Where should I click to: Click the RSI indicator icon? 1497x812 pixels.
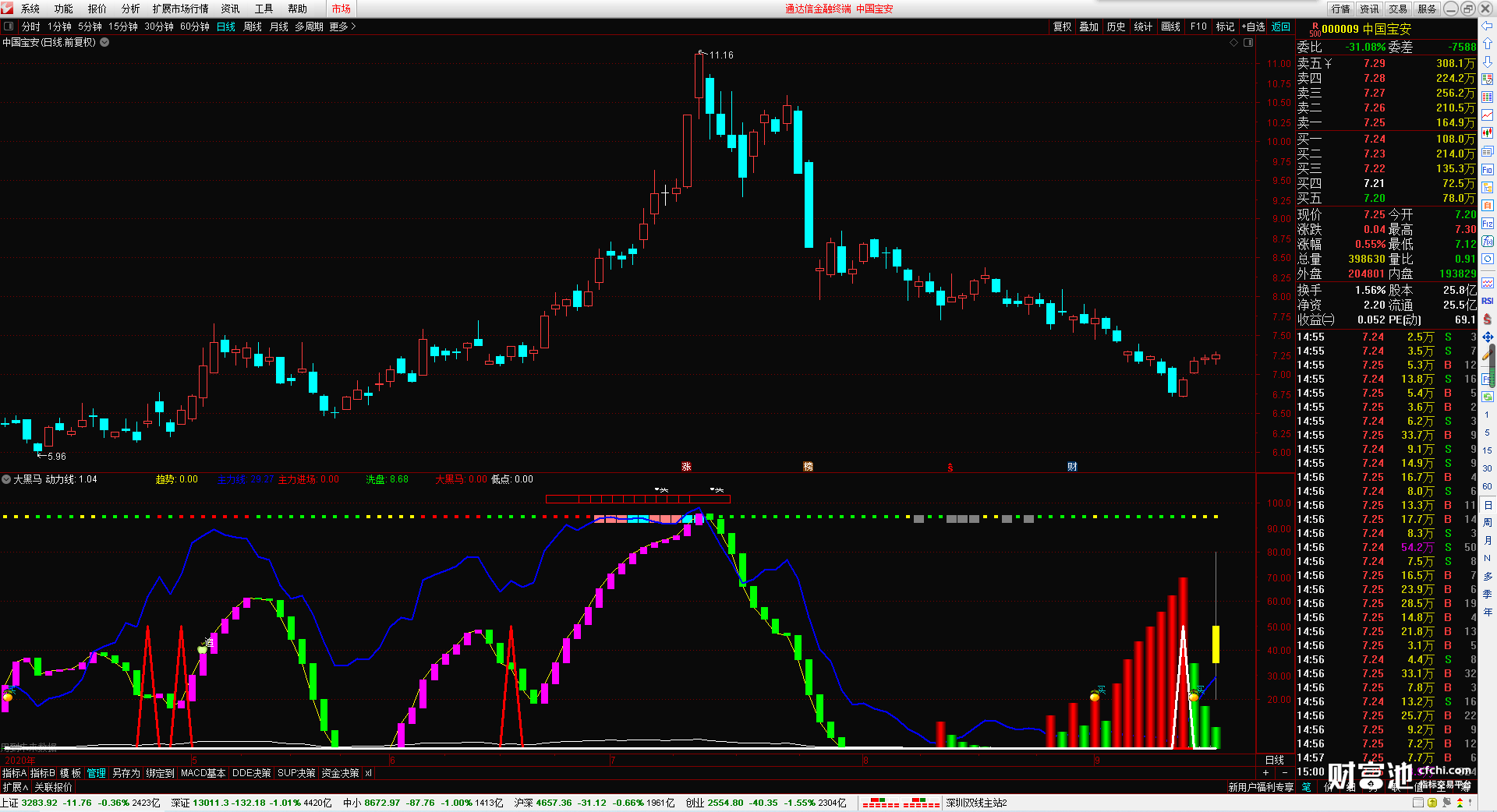1488,301
